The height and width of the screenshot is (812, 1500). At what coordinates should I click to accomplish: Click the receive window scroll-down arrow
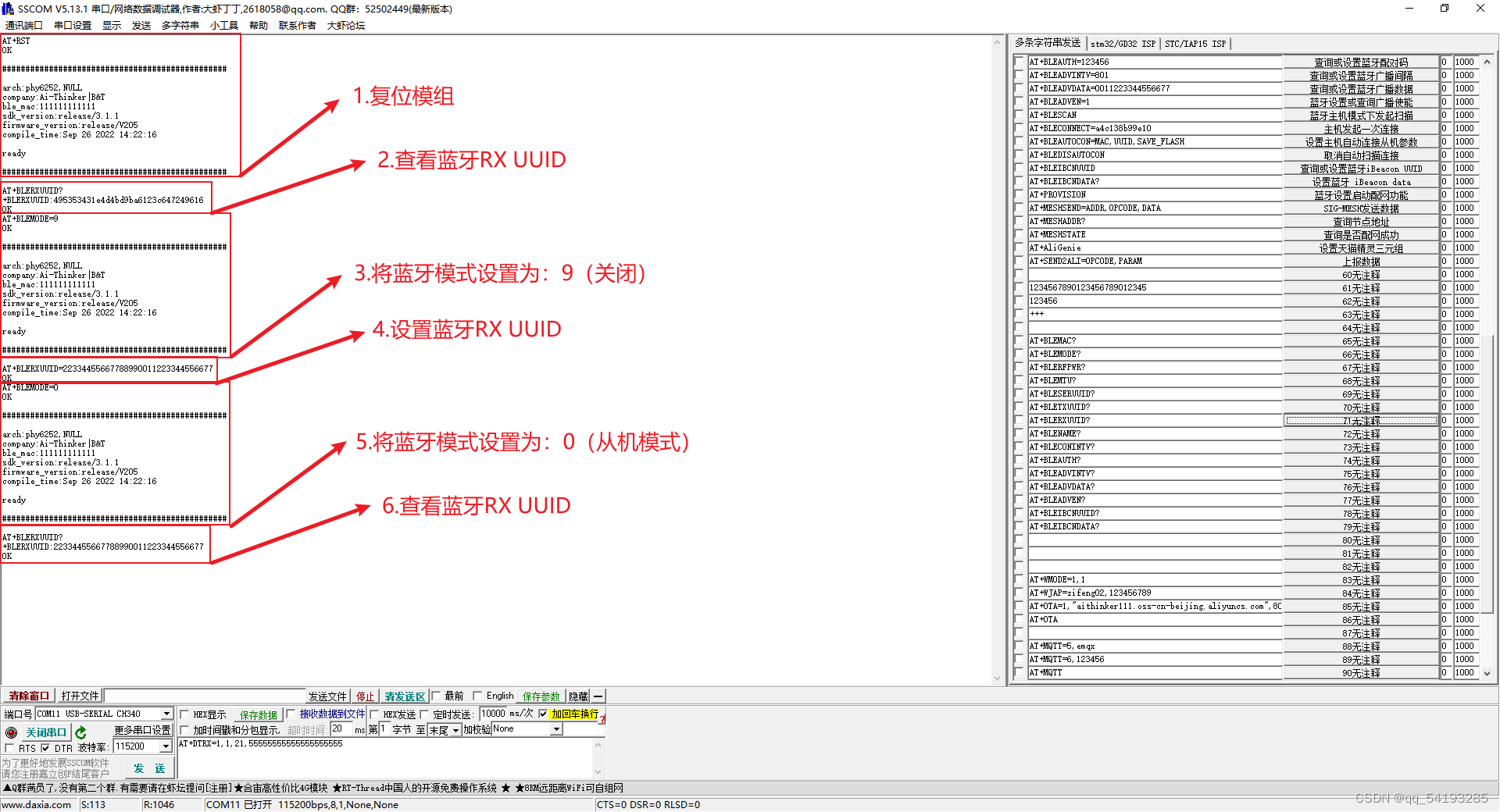(x=997, y=679)
